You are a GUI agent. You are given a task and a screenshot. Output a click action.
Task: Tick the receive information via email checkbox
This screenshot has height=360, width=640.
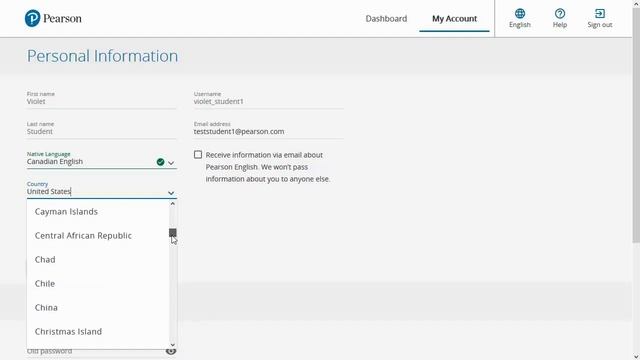[198, 155]
